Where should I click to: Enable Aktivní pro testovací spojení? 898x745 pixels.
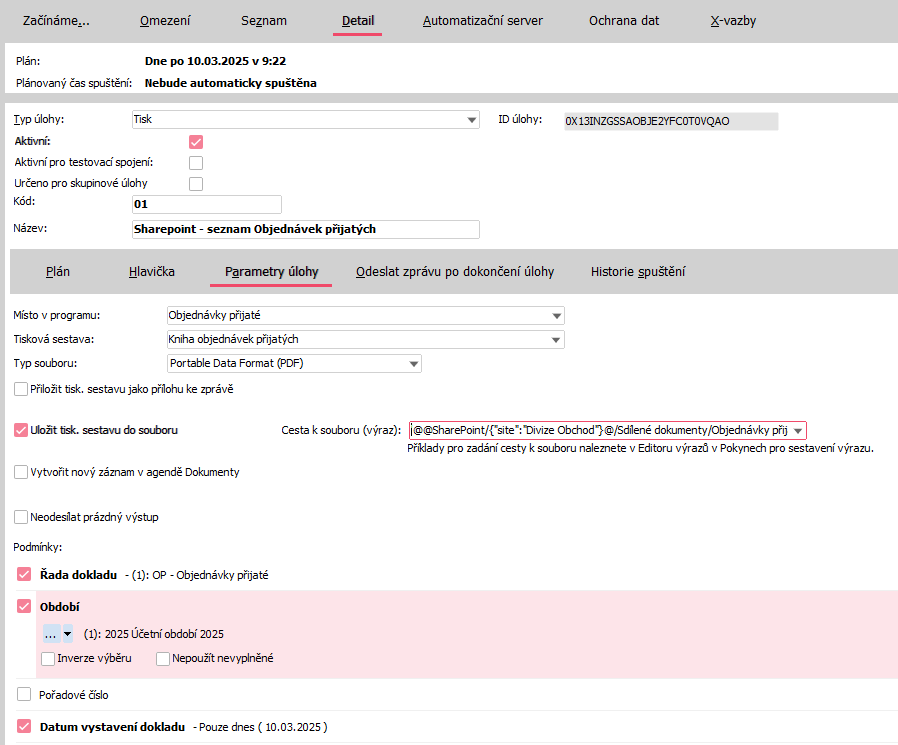tap(196, 163)
